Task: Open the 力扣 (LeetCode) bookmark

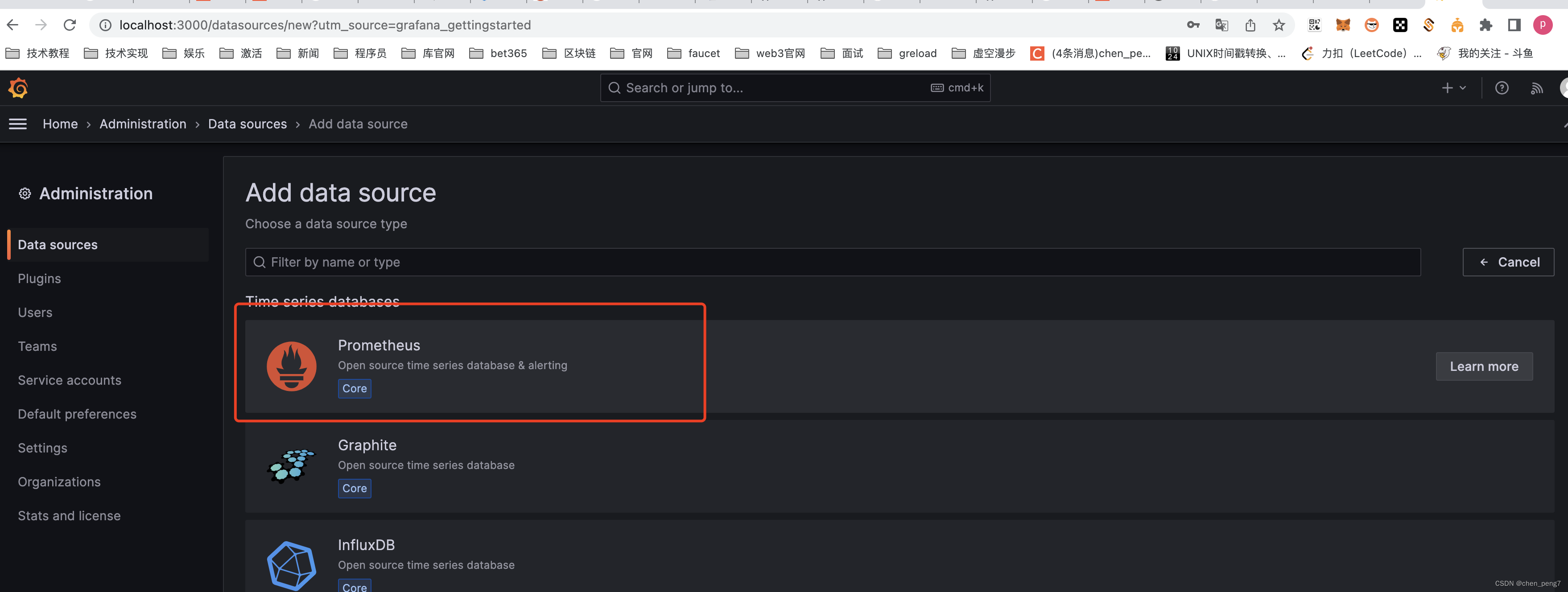Action: [1361, 53]
